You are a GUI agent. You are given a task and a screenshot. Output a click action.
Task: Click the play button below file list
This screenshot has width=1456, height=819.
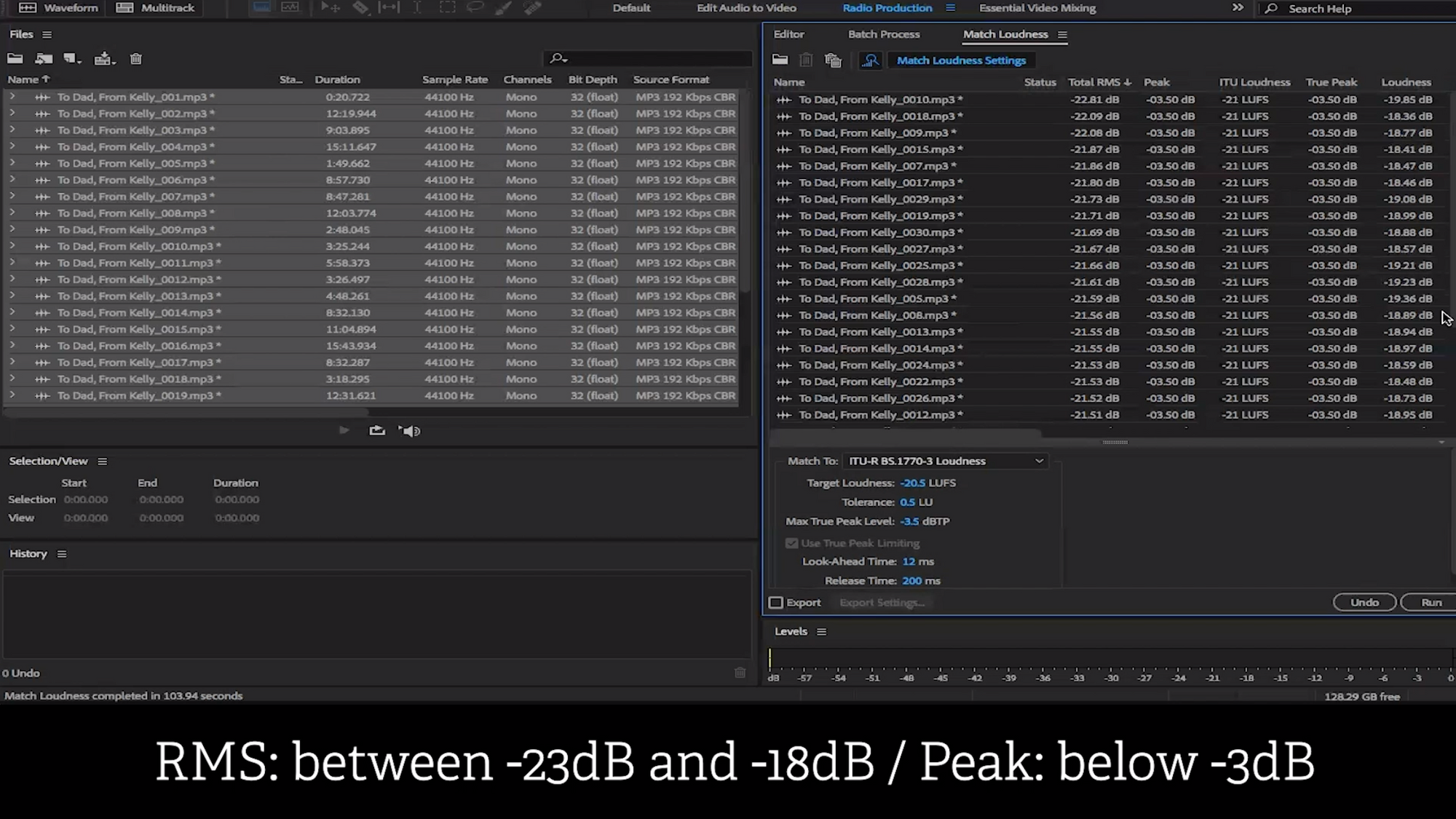(x=344, y=430)
